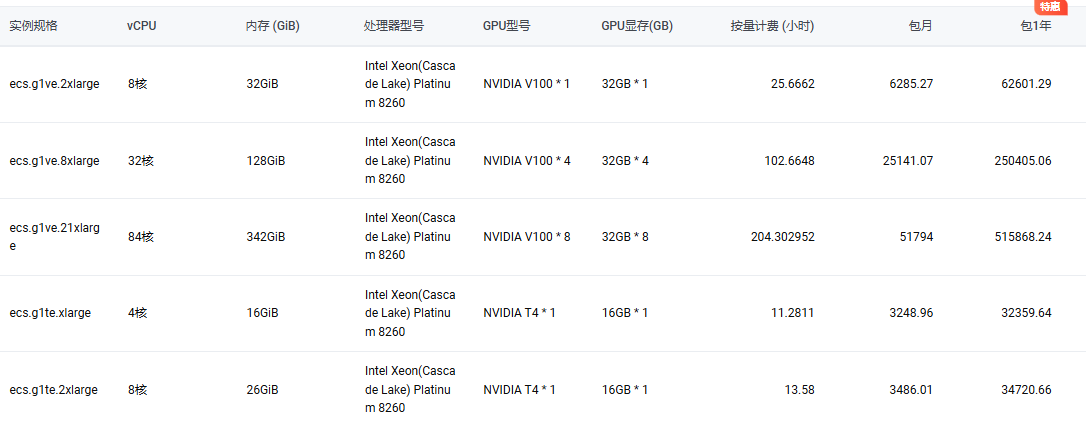Click the 包月 column header
The width and height of the screenshot is (1086, 425).
coord(920,26)
